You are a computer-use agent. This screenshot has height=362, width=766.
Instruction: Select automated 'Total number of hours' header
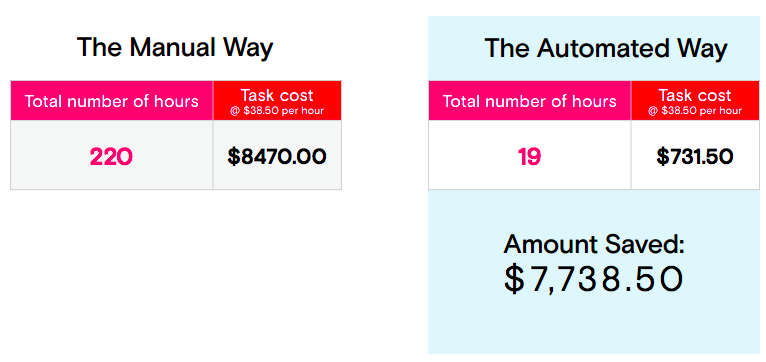click(530, 101)
